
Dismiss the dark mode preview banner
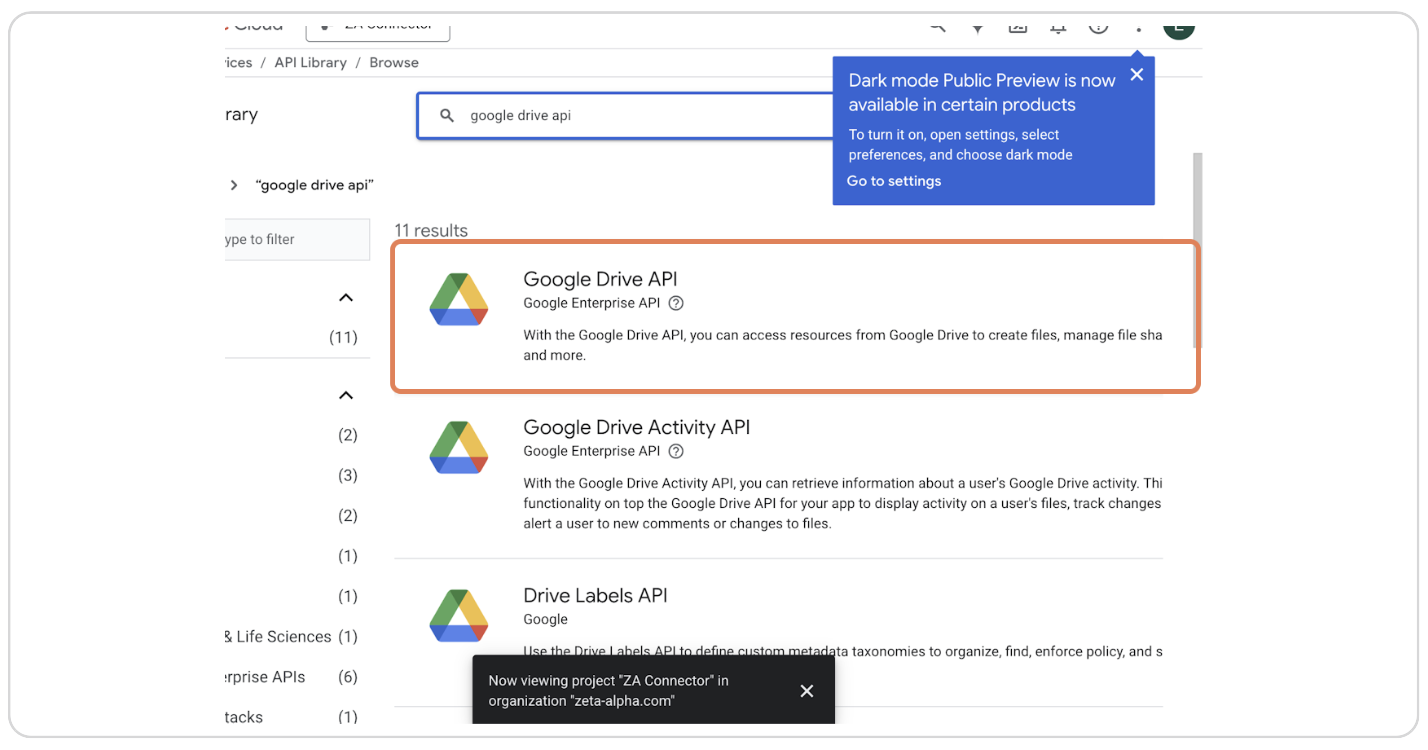pos(1136,74)
